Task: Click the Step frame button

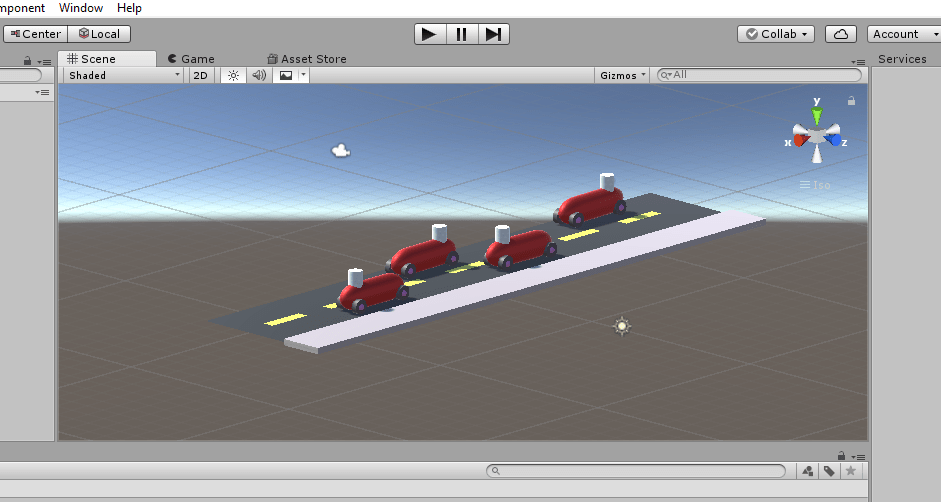Action: 493,34
